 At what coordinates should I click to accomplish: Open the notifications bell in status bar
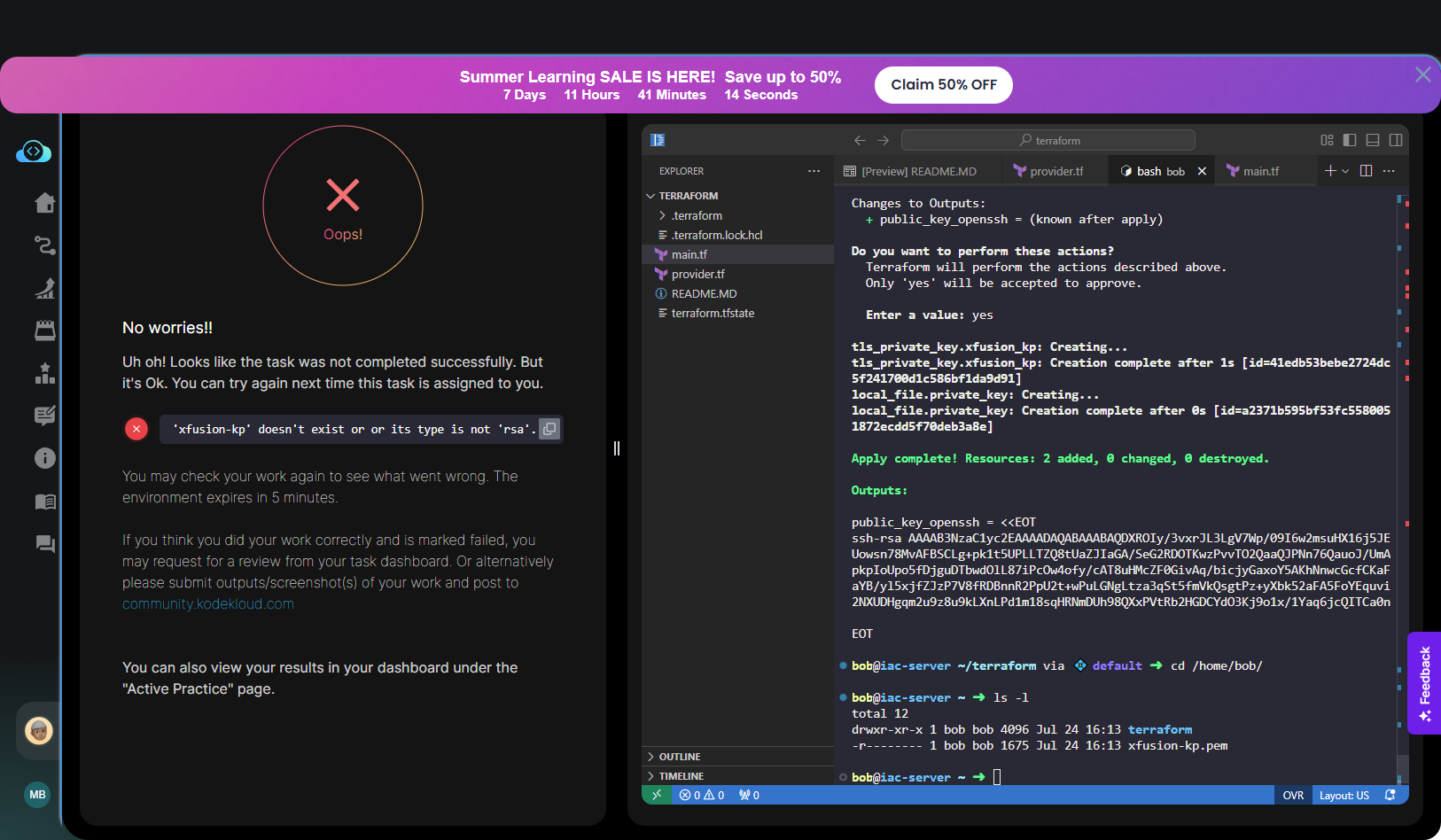pyautogui.click(x=1390, y=796)
